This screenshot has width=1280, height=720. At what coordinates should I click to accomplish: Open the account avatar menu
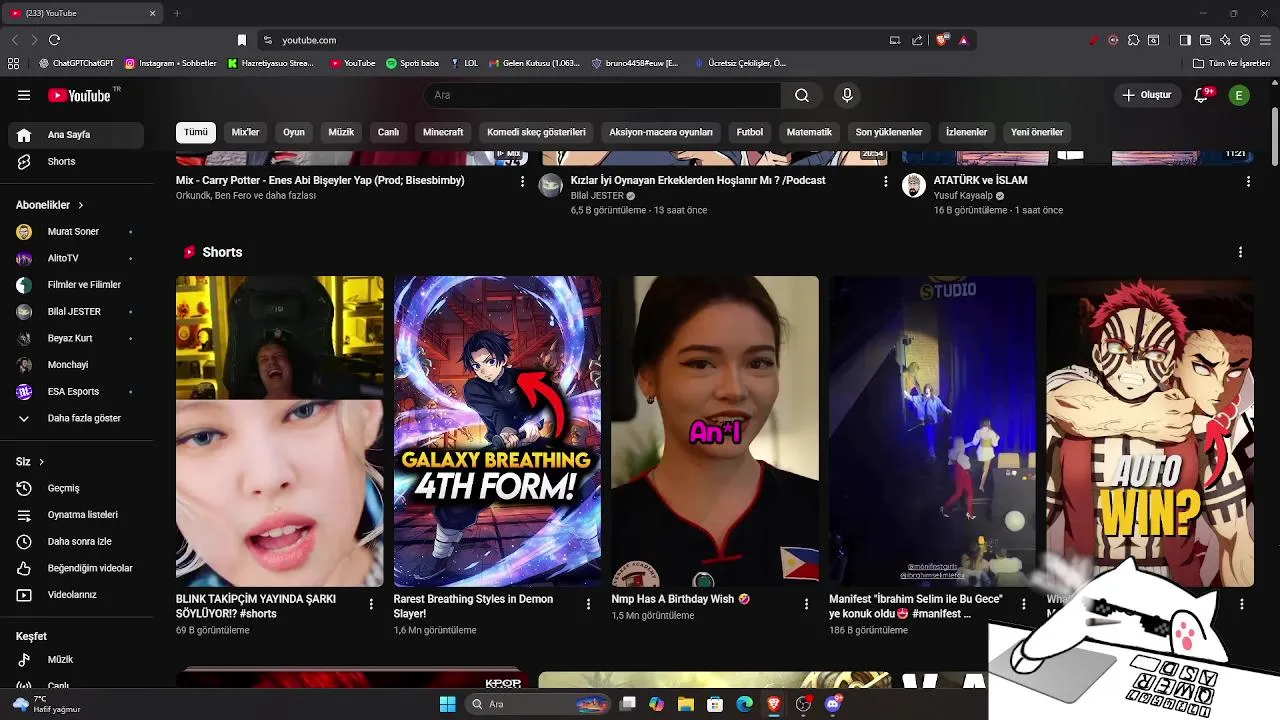(x=1239, y=95)
